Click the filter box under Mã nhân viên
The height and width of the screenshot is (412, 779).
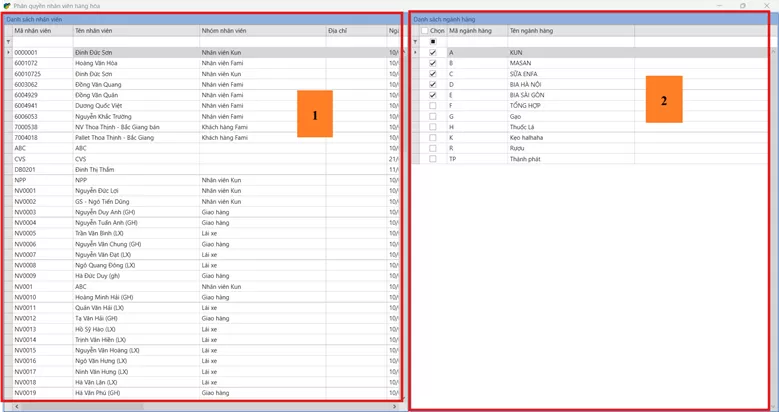(x=43, y=42)
